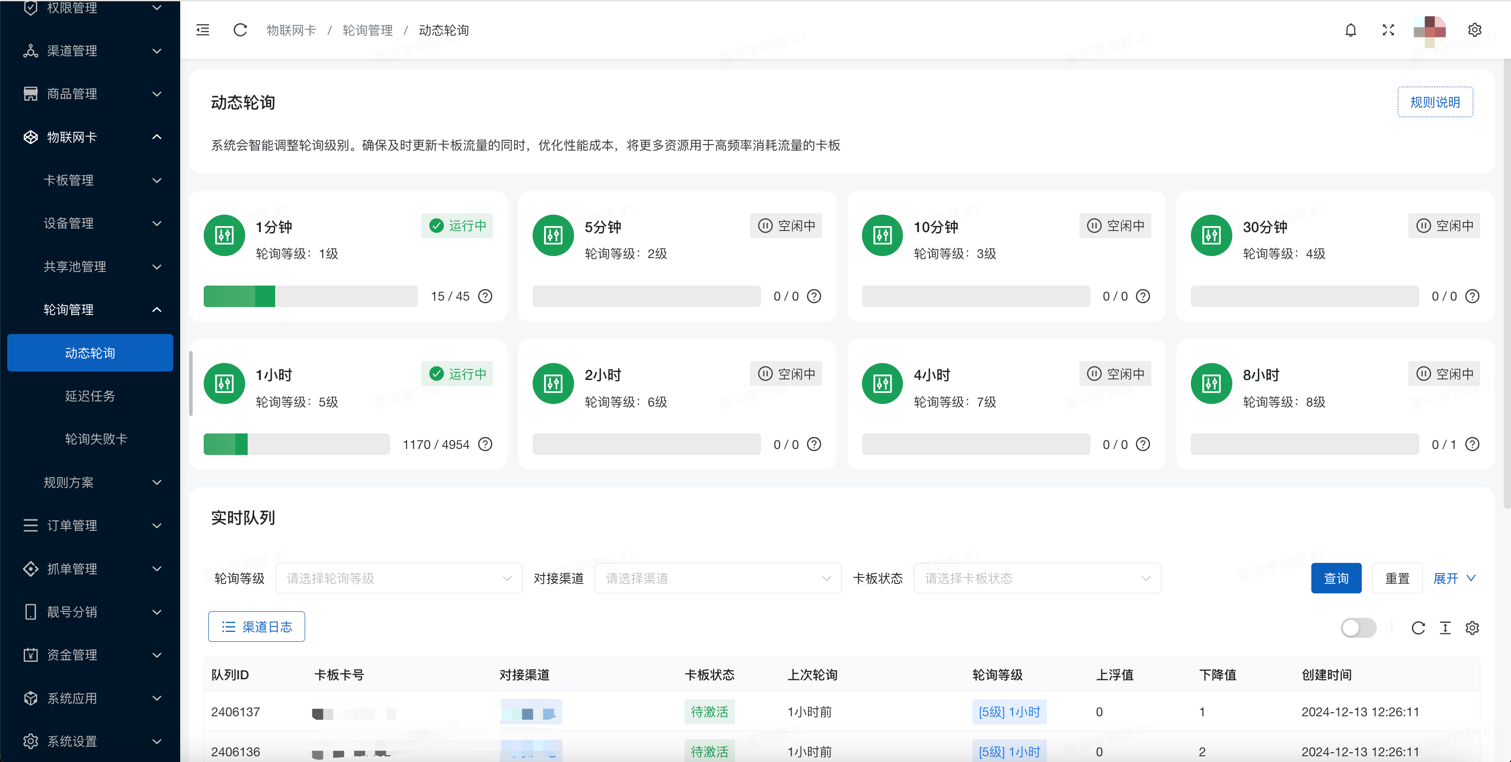The width and height of the screenshot is (1511, 762).
Task: Expand more filters with 展开
Action: click(x=1454, y=578)
